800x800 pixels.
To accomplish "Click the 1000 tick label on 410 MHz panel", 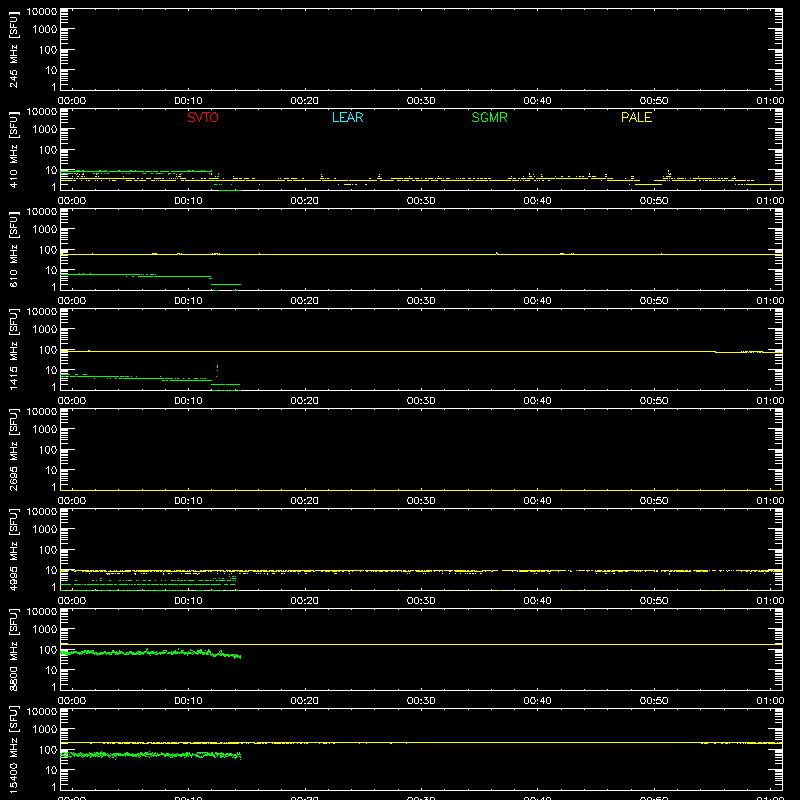I will pos(45,130).
